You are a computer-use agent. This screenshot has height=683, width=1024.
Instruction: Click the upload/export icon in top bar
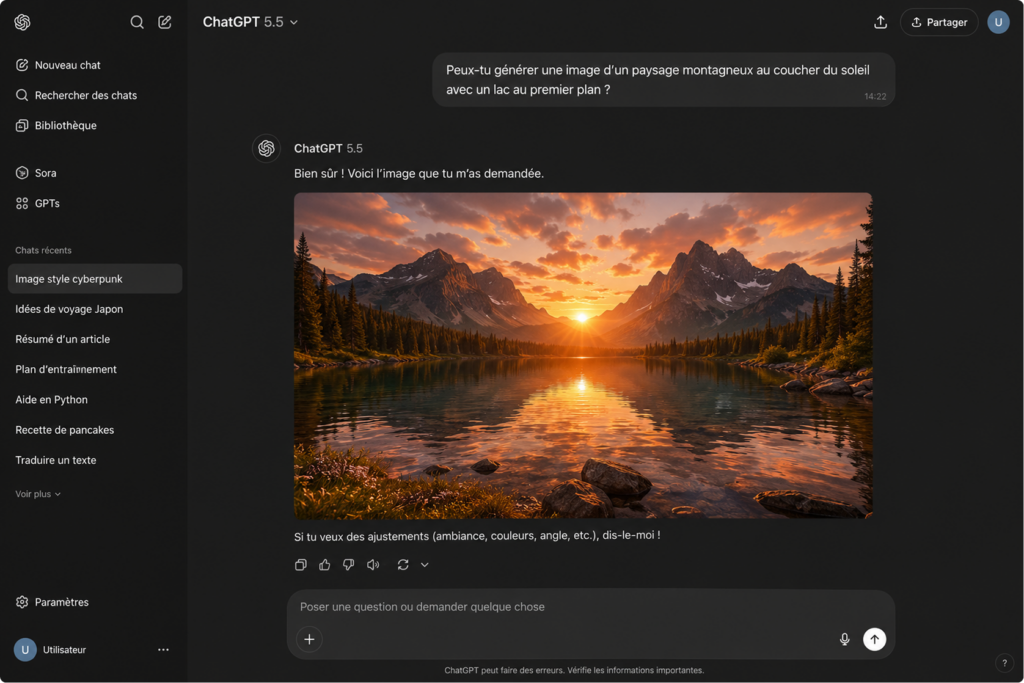point(880,22)
